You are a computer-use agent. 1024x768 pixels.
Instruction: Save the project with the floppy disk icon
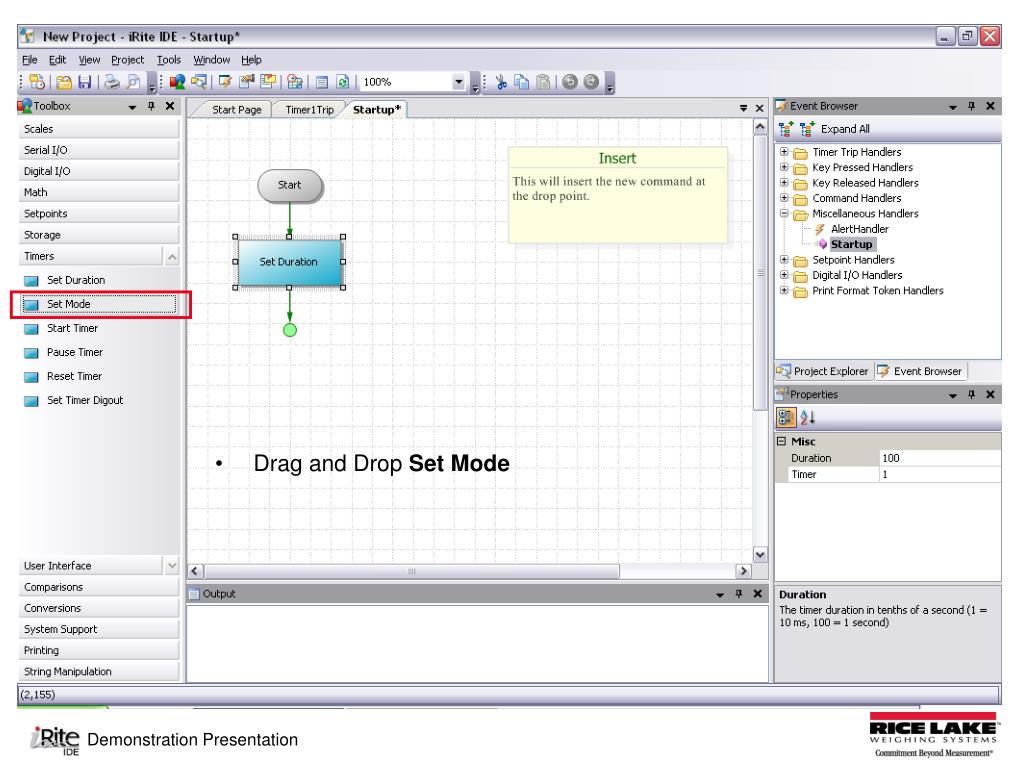[x=84, y=82]
